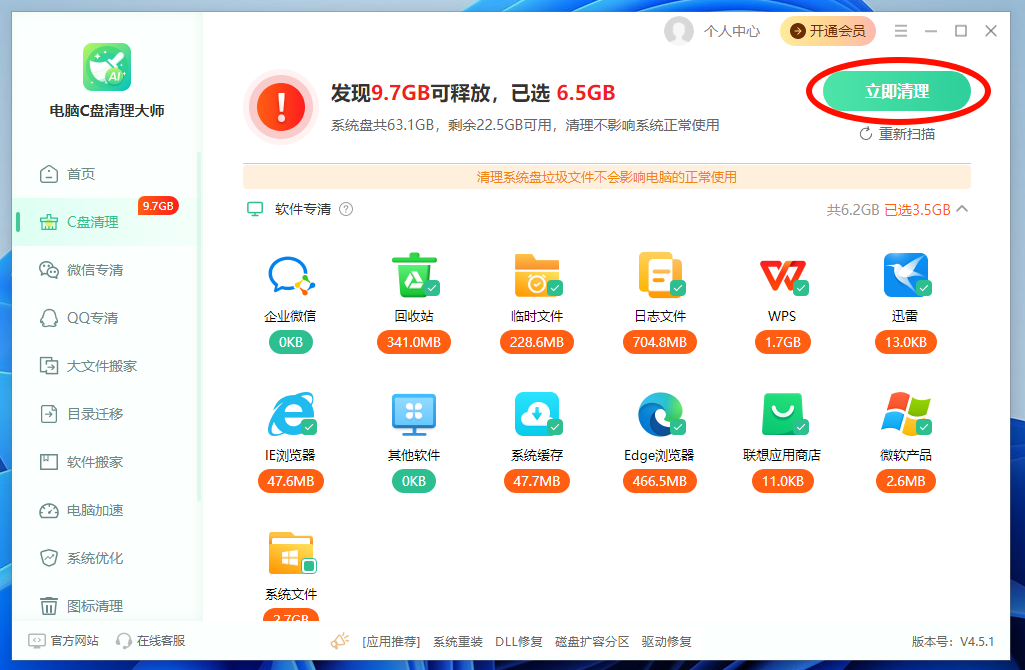Open 个人中心 link

tap(732, 31)
